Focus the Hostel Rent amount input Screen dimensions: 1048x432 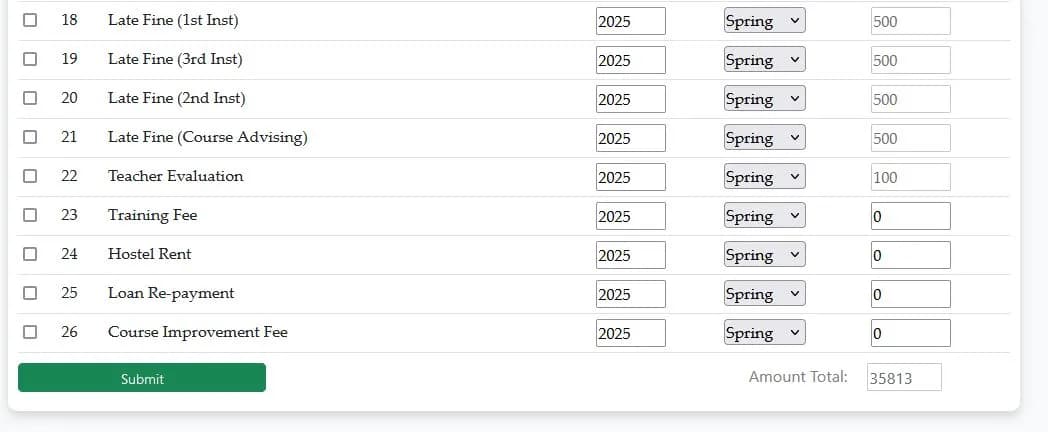pyautogui.click(x=910, y=255)
